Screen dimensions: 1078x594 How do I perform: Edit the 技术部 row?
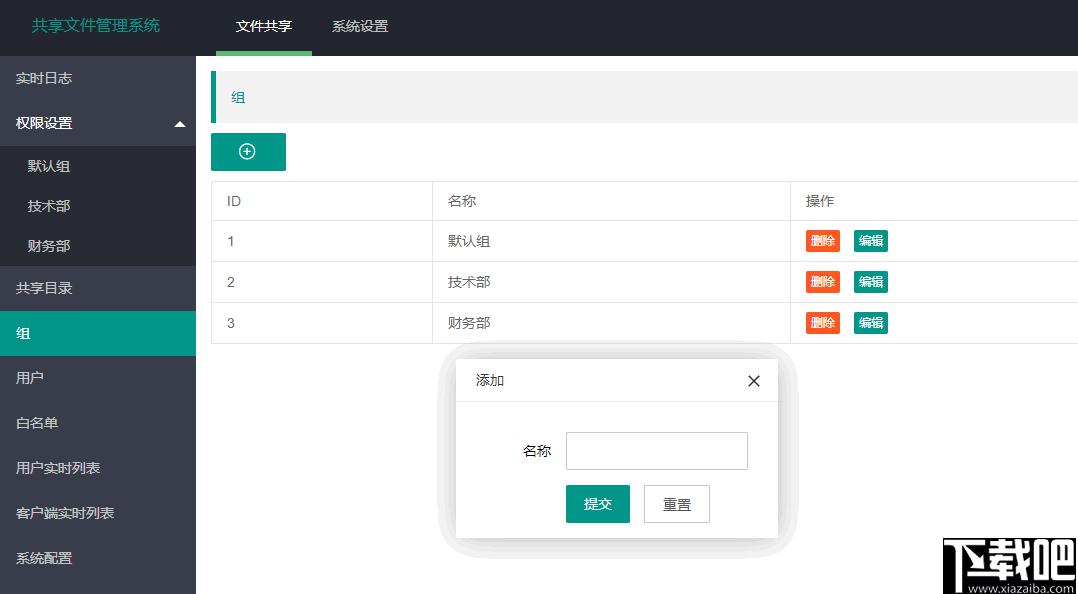coord(871,282)
